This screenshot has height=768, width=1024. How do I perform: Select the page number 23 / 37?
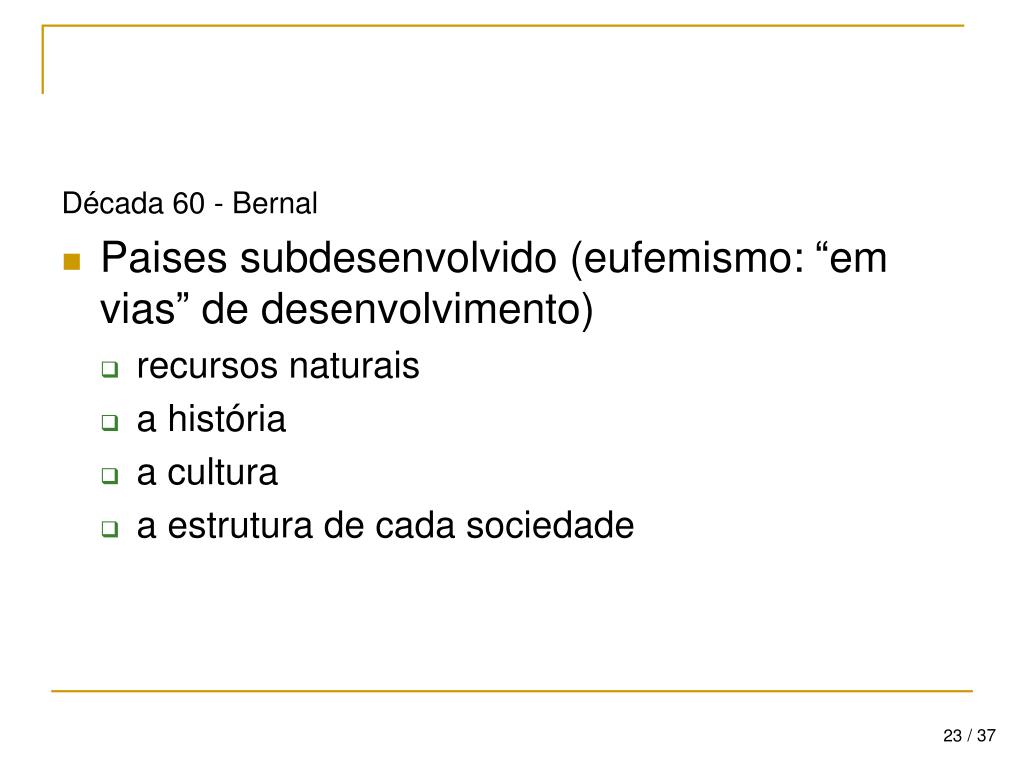[969, 735]
